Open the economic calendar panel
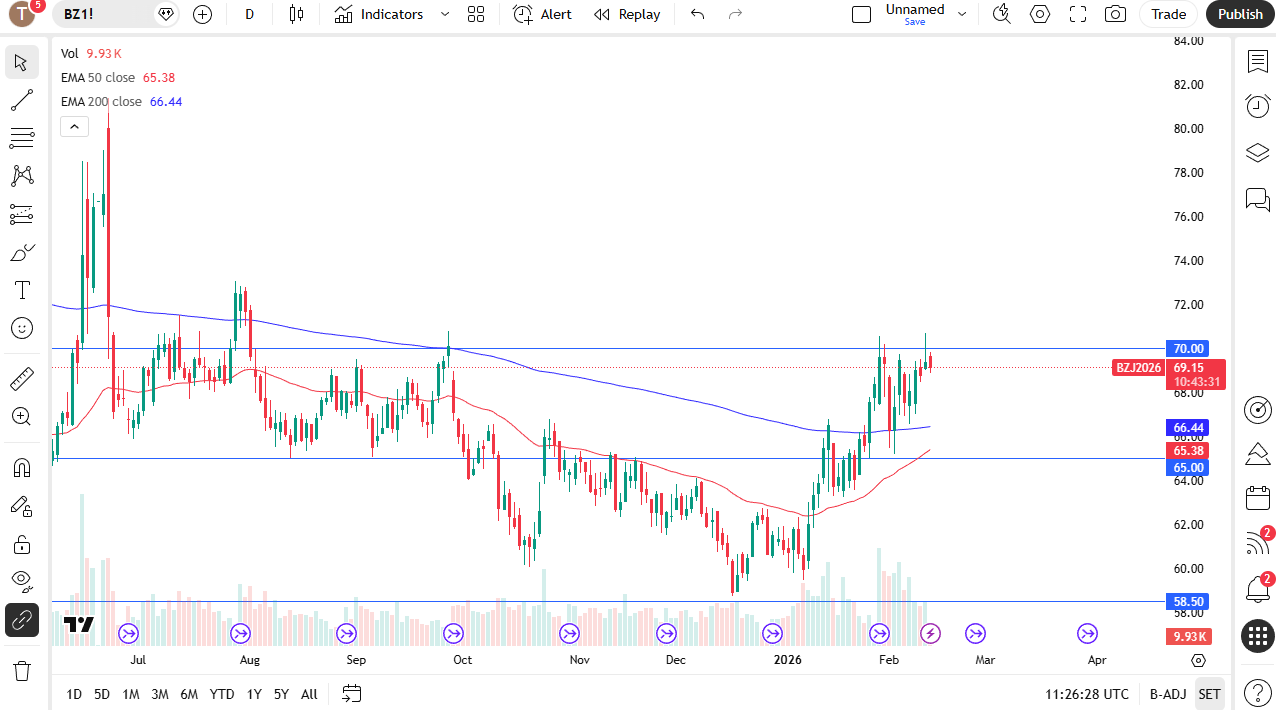Viewport: 1276px width, 710px height. [x=1257, y=498]
